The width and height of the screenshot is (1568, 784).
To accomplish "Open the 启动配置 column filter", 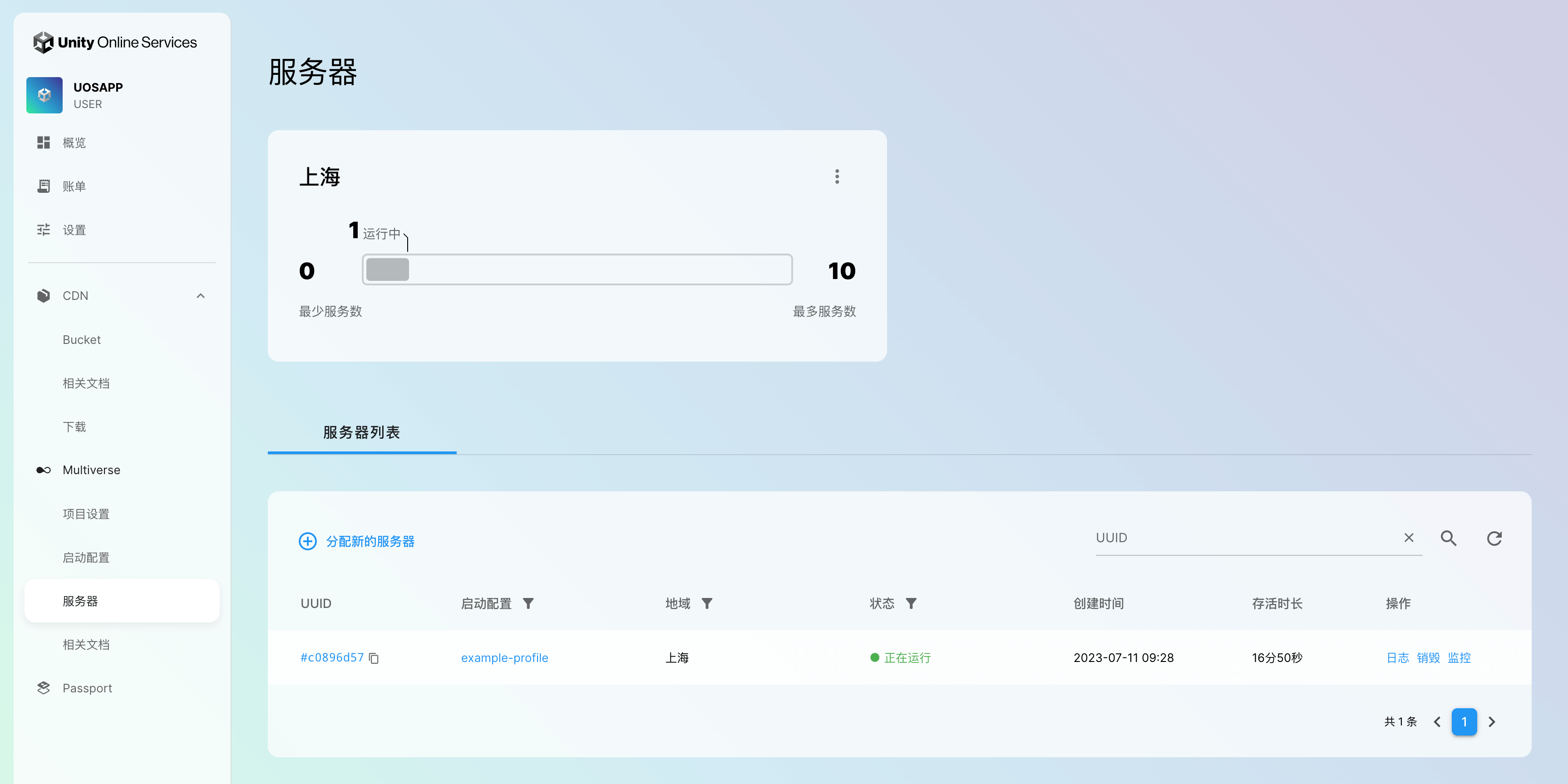I will click(528, 603).
